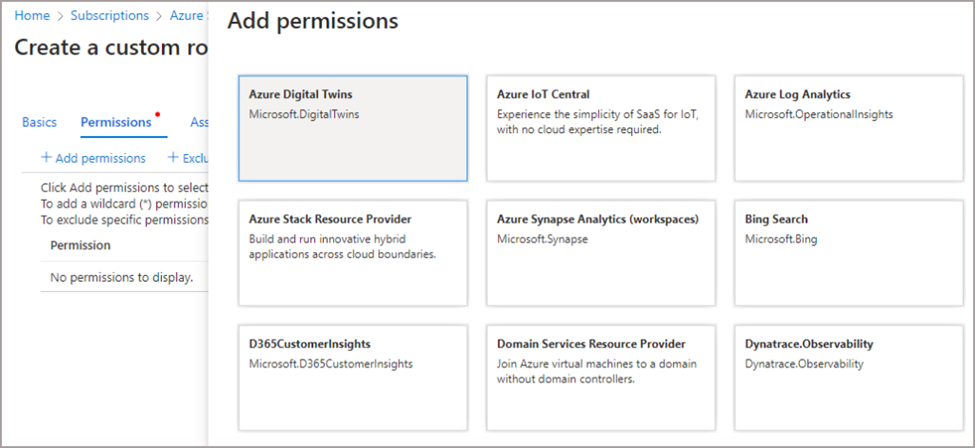975x448 pixels.
Task: Pick the Dynatrace.Observability card
Action: [x=849, y=378]
